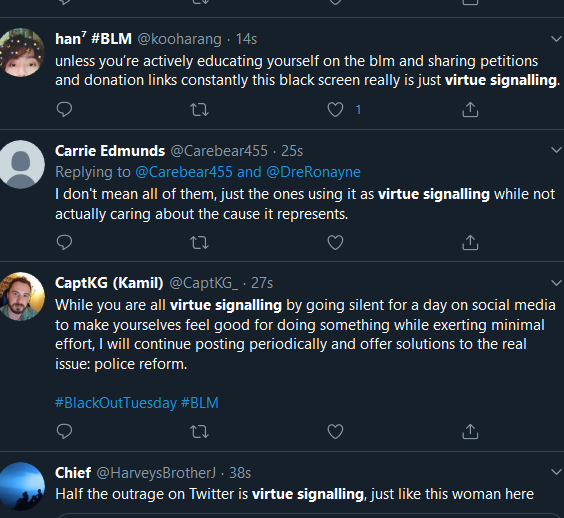Open more options for han⁷ #BLM tweet
Viewport: 564px width, 518px height.
point(556,39)
